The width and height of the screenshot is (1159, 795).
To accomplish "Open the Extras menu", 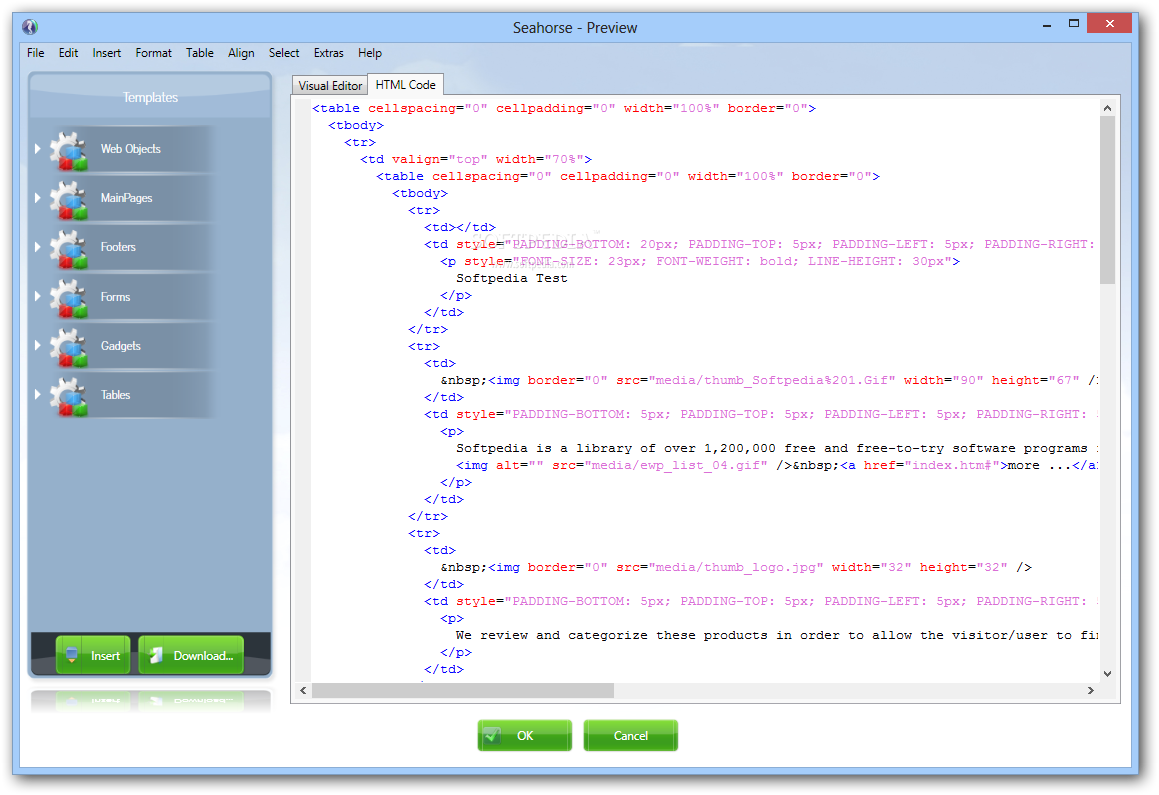I will click(x=328, y=53).
